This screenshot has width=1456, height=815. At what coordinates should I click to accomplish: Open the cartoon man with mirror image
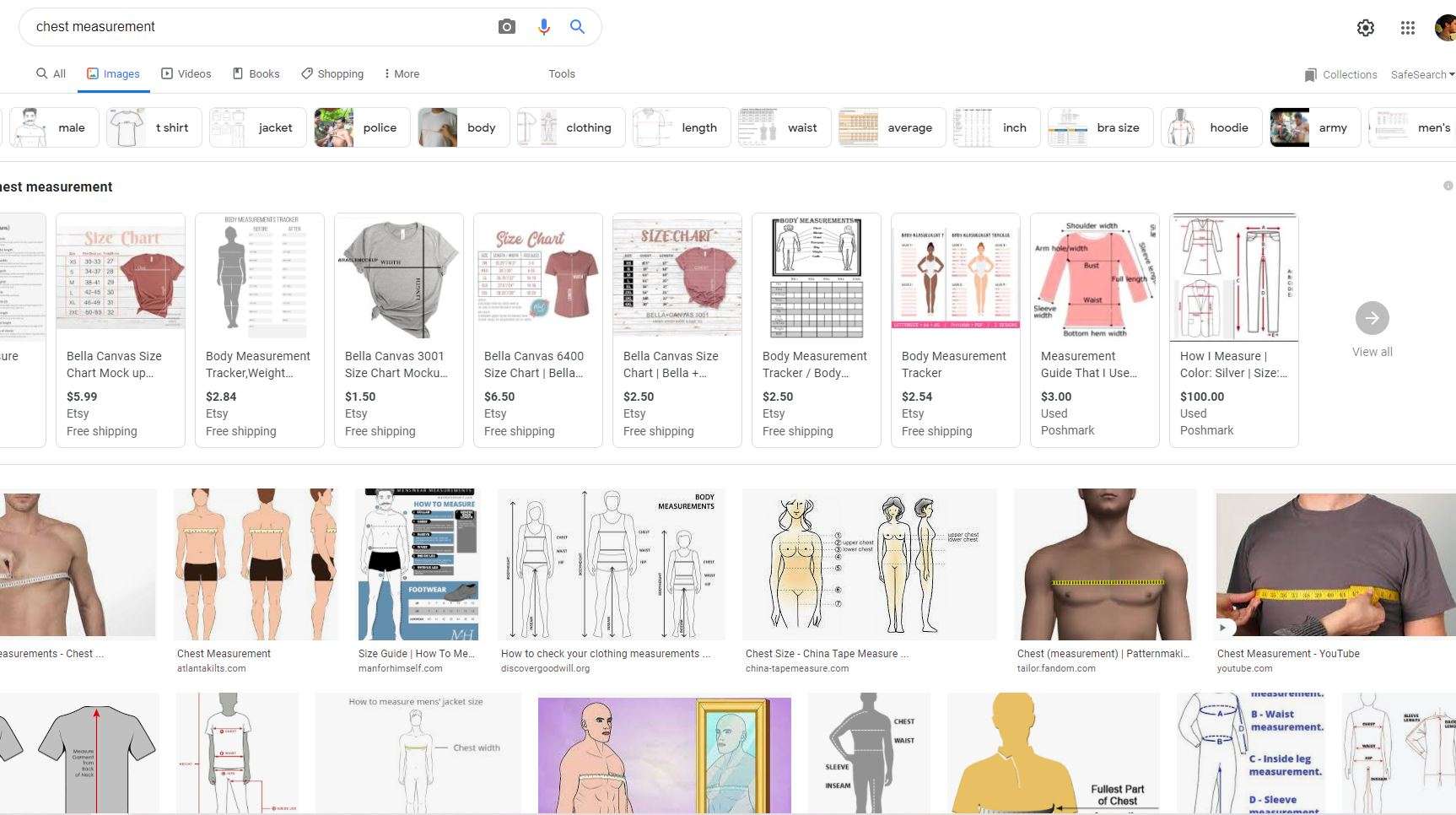[665, 755]
